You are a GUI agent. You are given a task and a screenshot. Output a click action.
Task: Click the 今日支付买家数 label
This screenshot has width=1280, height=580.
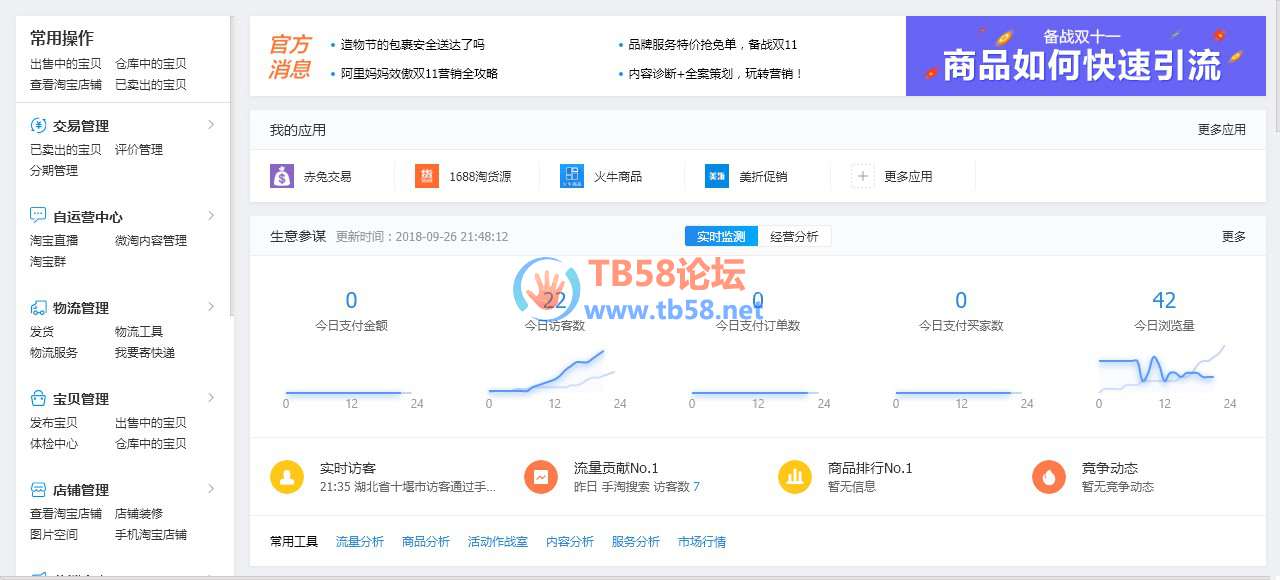(961, 325)
